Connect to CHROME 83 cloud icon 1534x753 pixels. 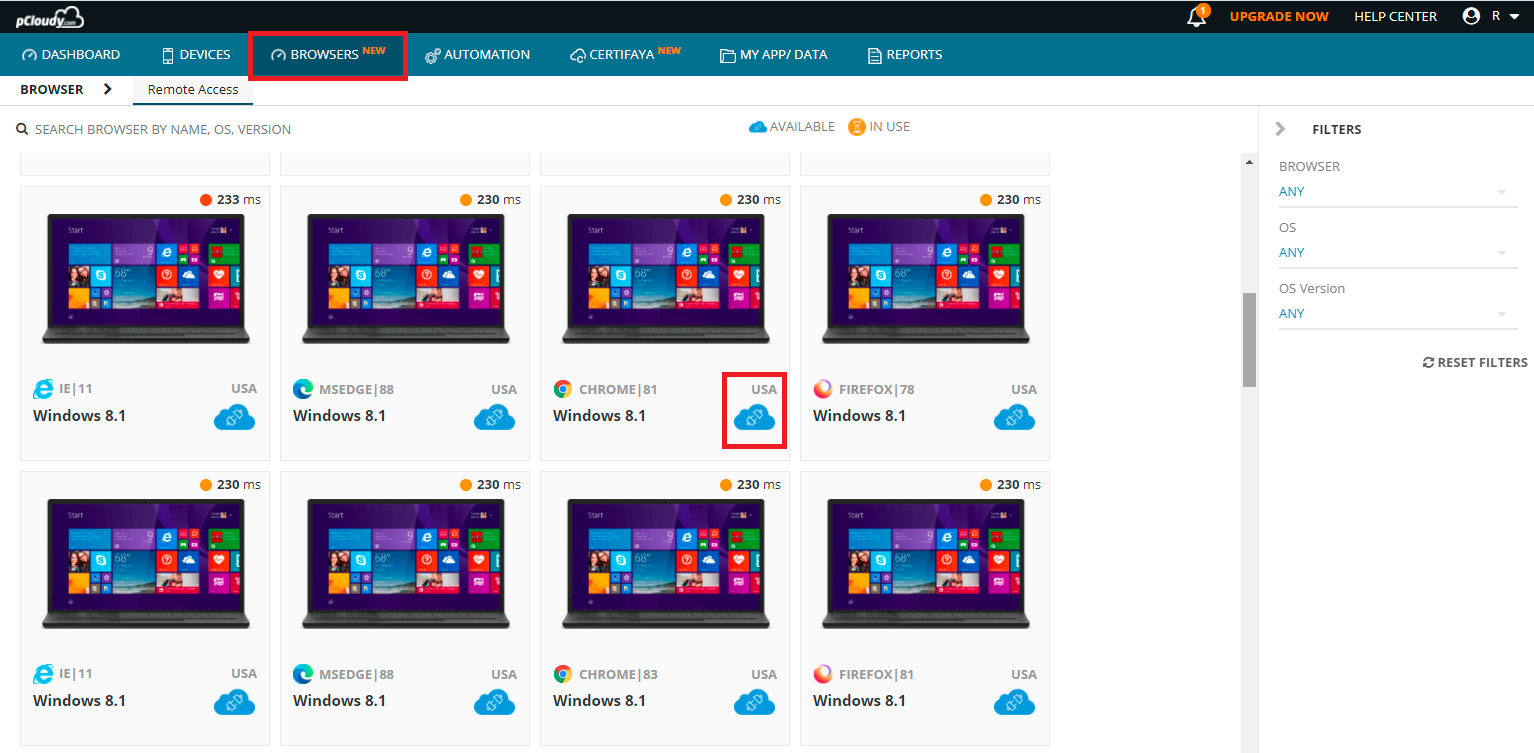[x=754, y=703]
